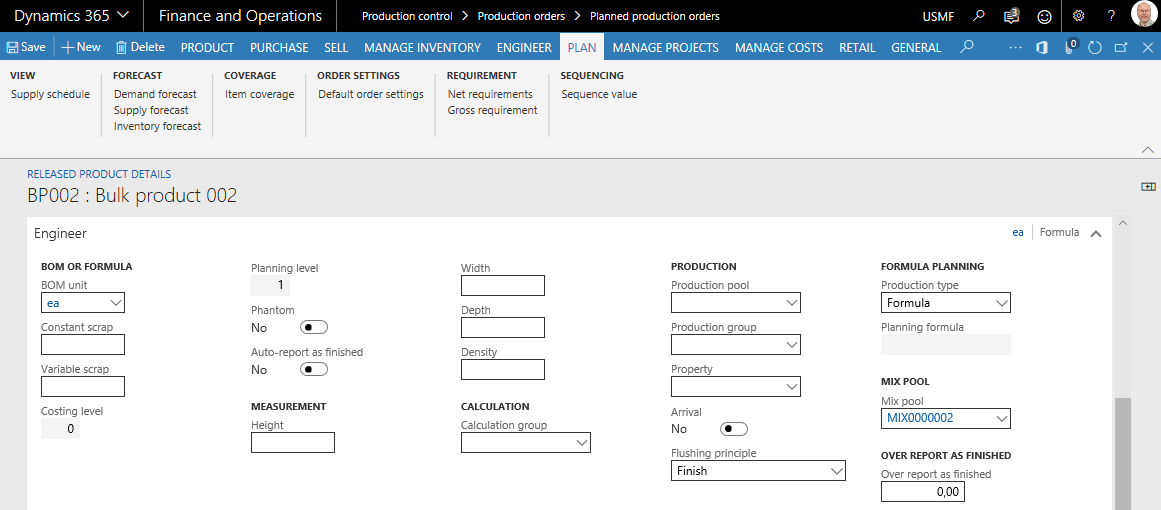1161x510 pixels.
Task: Switch to the GENERAL tab
Action: [x=916, y=47]
